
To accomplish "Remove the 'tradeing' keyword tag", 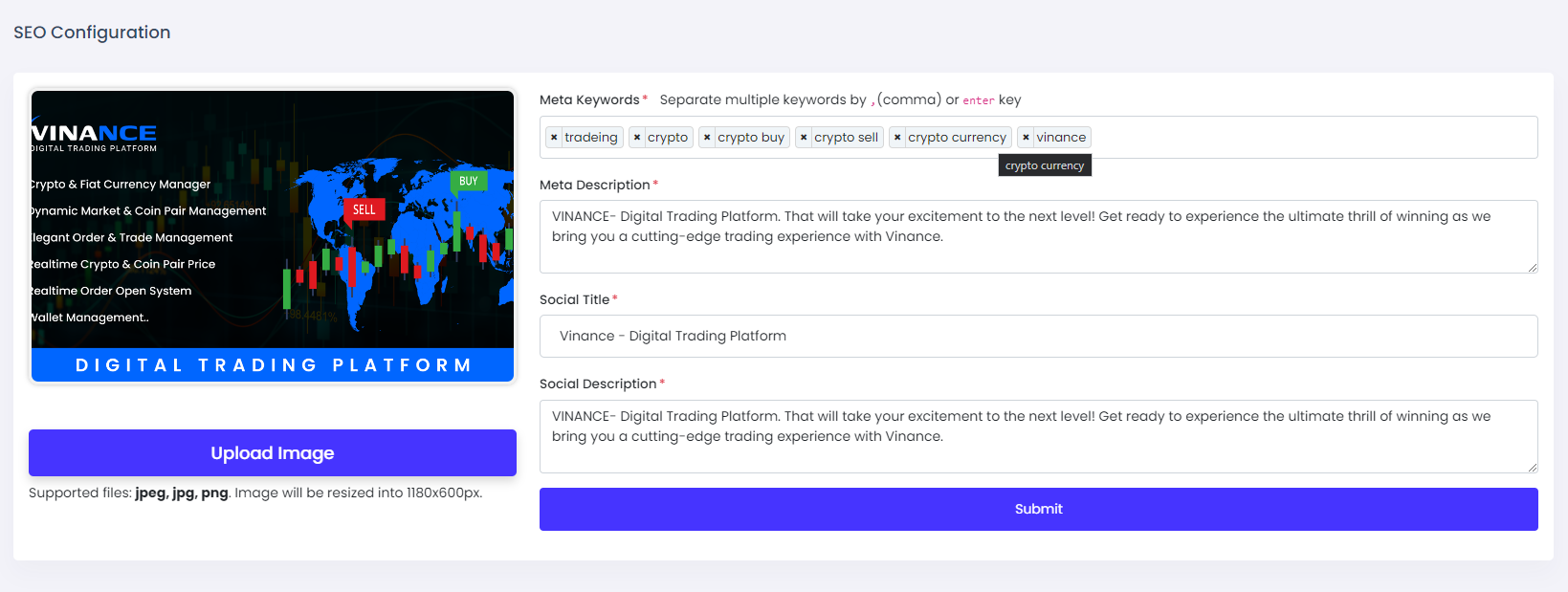I will 554,138.
